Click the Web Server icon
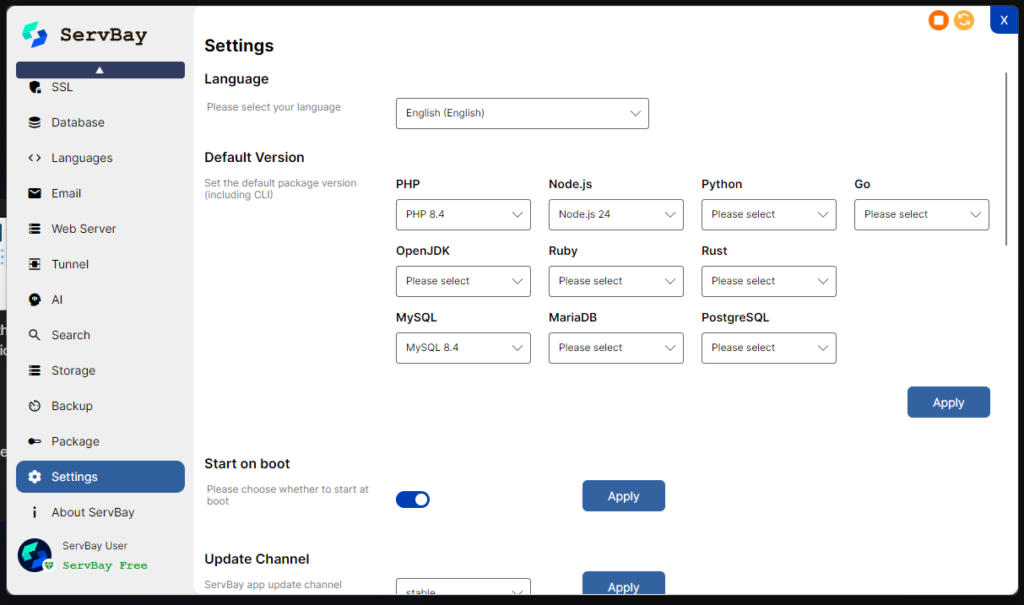 [x=35, y=229]
